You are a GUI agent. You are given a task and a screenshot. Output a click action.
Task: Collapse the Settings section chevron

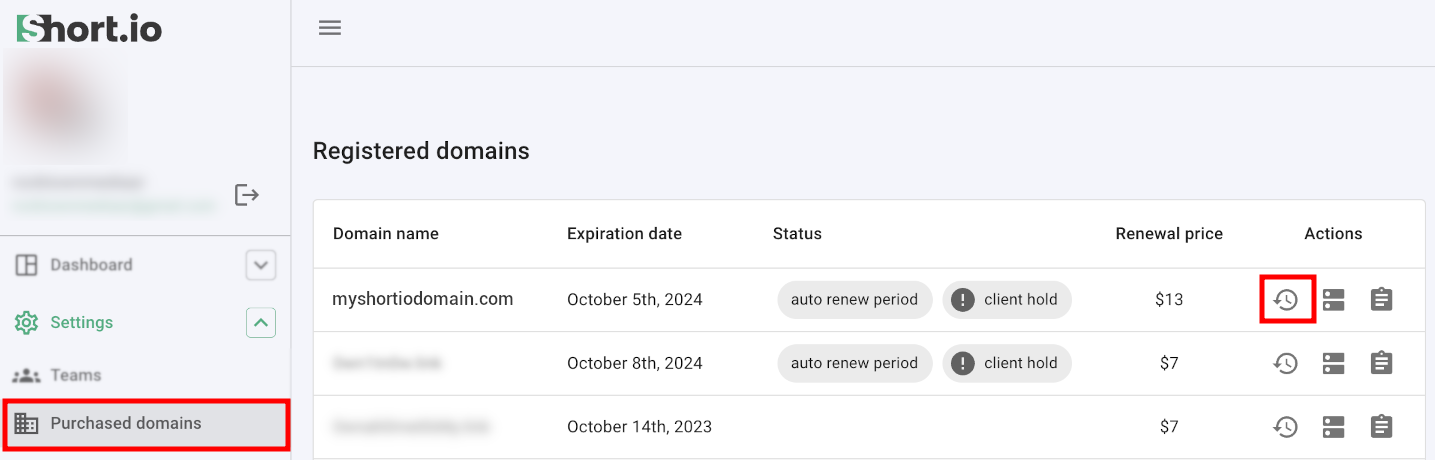point(261,323)
